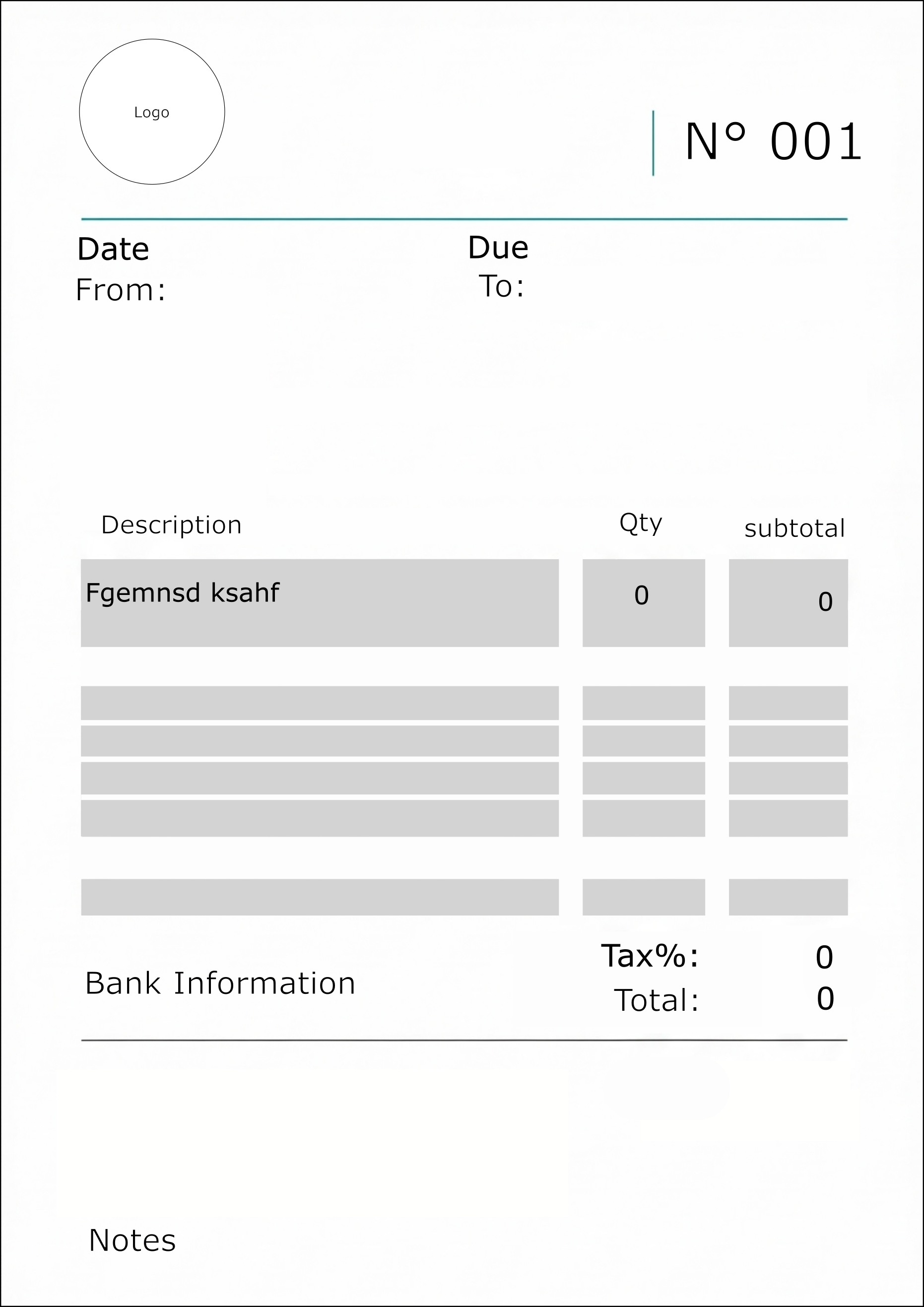Screen dimensions: 924x1307
Task: Select the third row's empty Qty cell
Action: [644, 741]
